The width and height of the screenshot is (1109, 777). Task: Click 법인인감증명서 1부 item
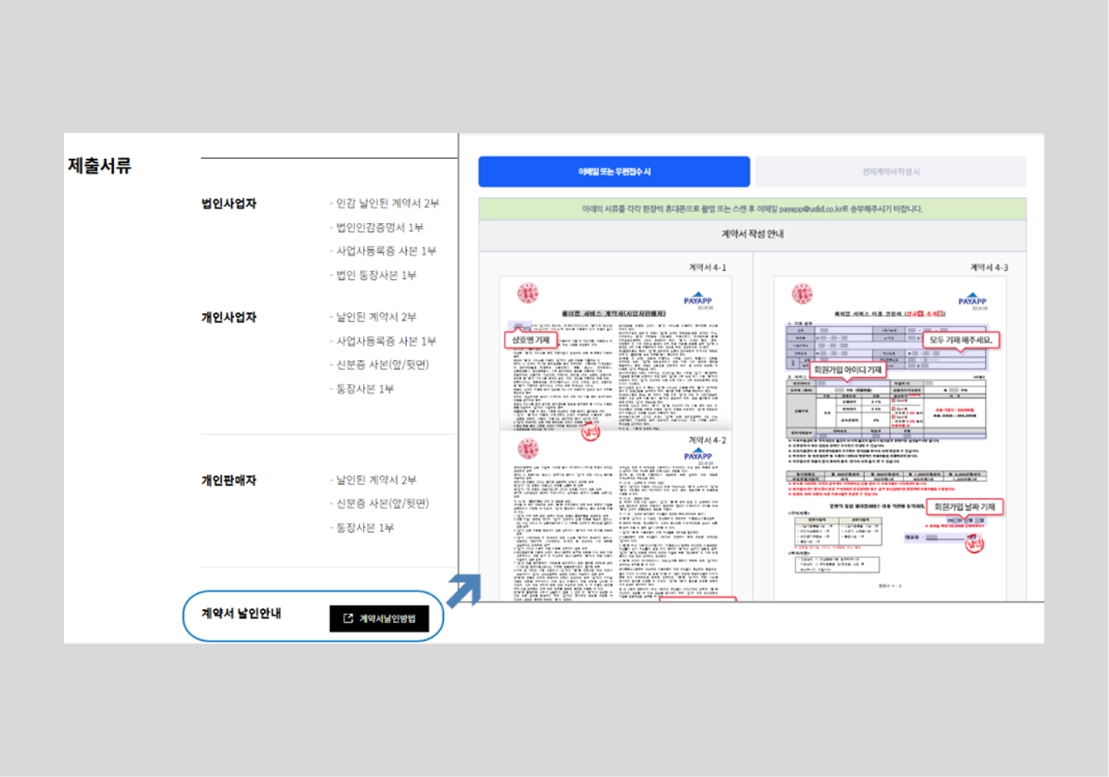point(376,228)
